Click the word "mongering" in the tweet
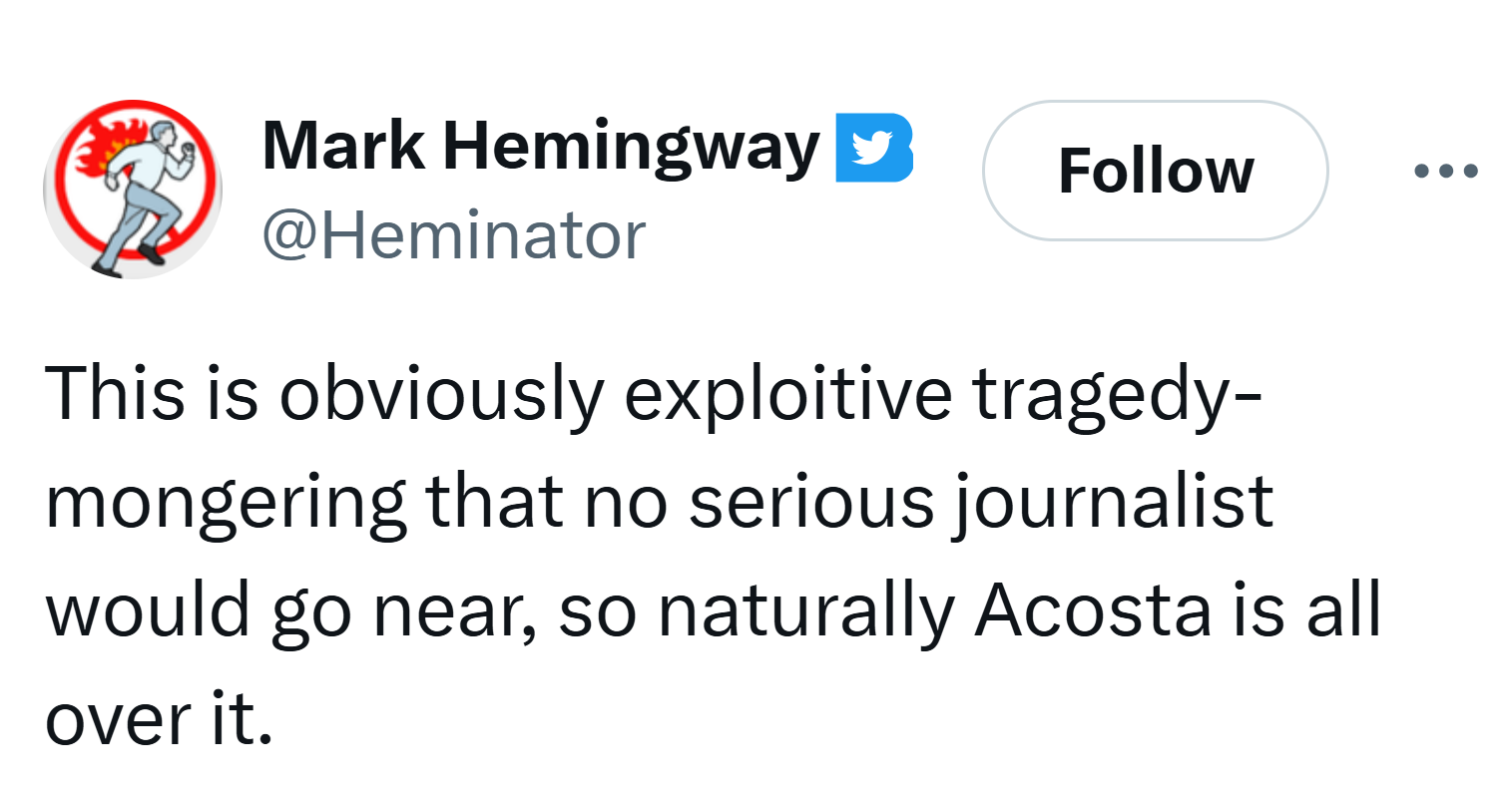Screen dimensions: 1512x801 (x=227, y=502)
